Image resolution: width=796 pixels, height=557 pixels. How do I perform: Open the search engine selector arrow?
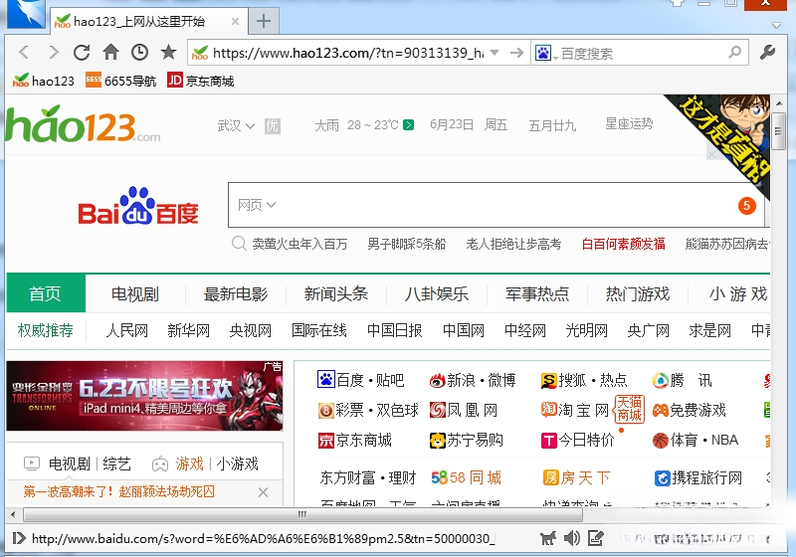click(x=555, y=57)
